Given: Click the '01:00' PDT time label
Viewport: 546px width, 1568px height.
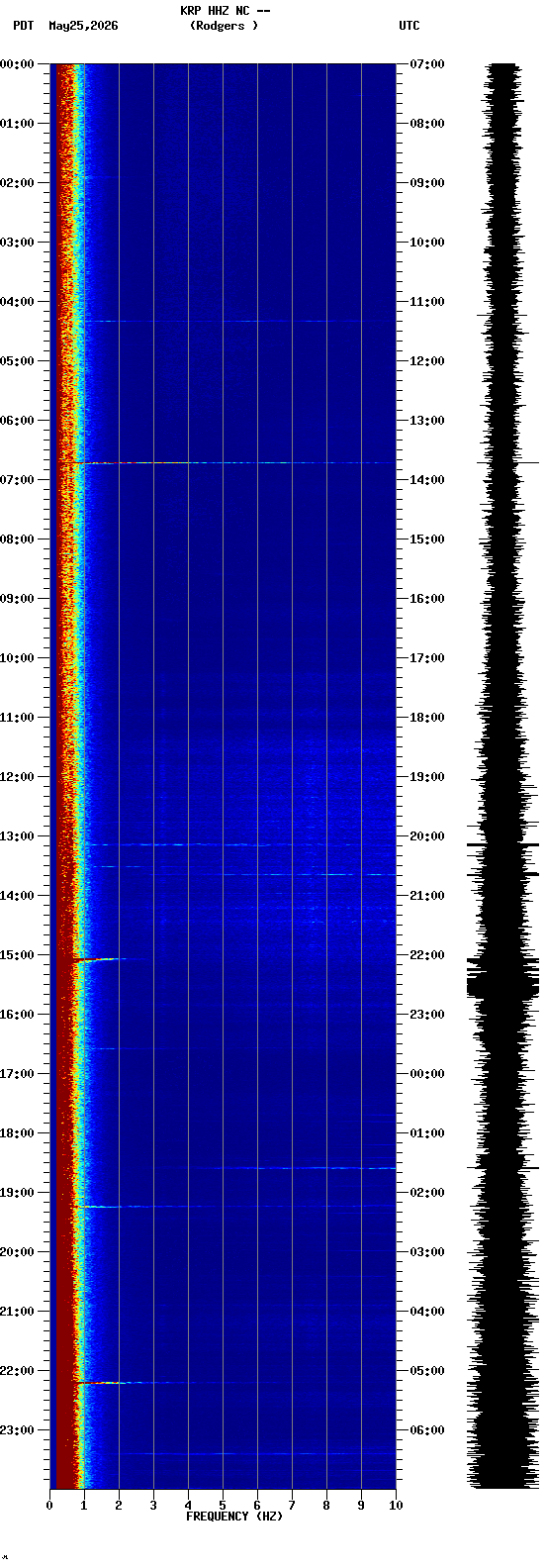Looking at the screenshot, I should pyautogui.click(x=18, y=124).
